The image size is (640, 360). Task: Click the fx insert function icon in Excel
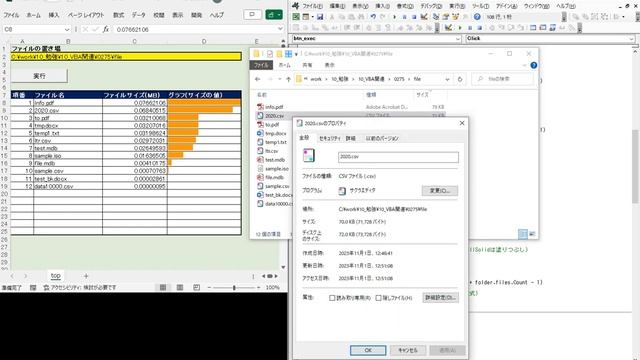(106, 29)
